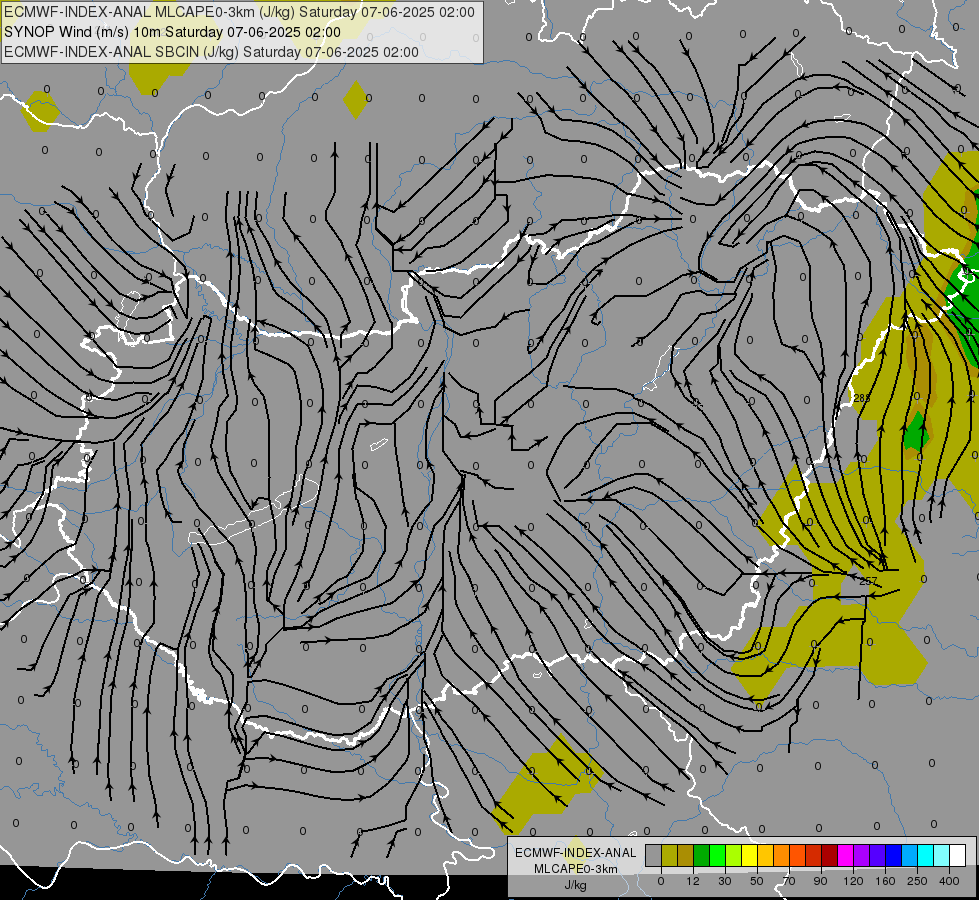Screen dimensions: 979x900
Task: Click the gray swatch in the MLCAPE legend
Action: click(x=654, y=855)
